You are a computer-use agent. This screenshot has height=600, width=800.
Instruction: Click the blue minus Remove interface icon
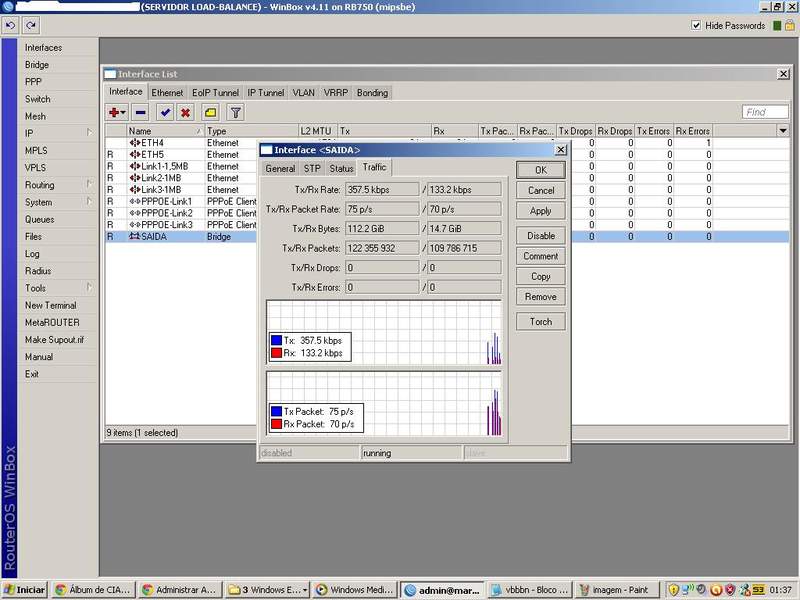tap(140, 112)
